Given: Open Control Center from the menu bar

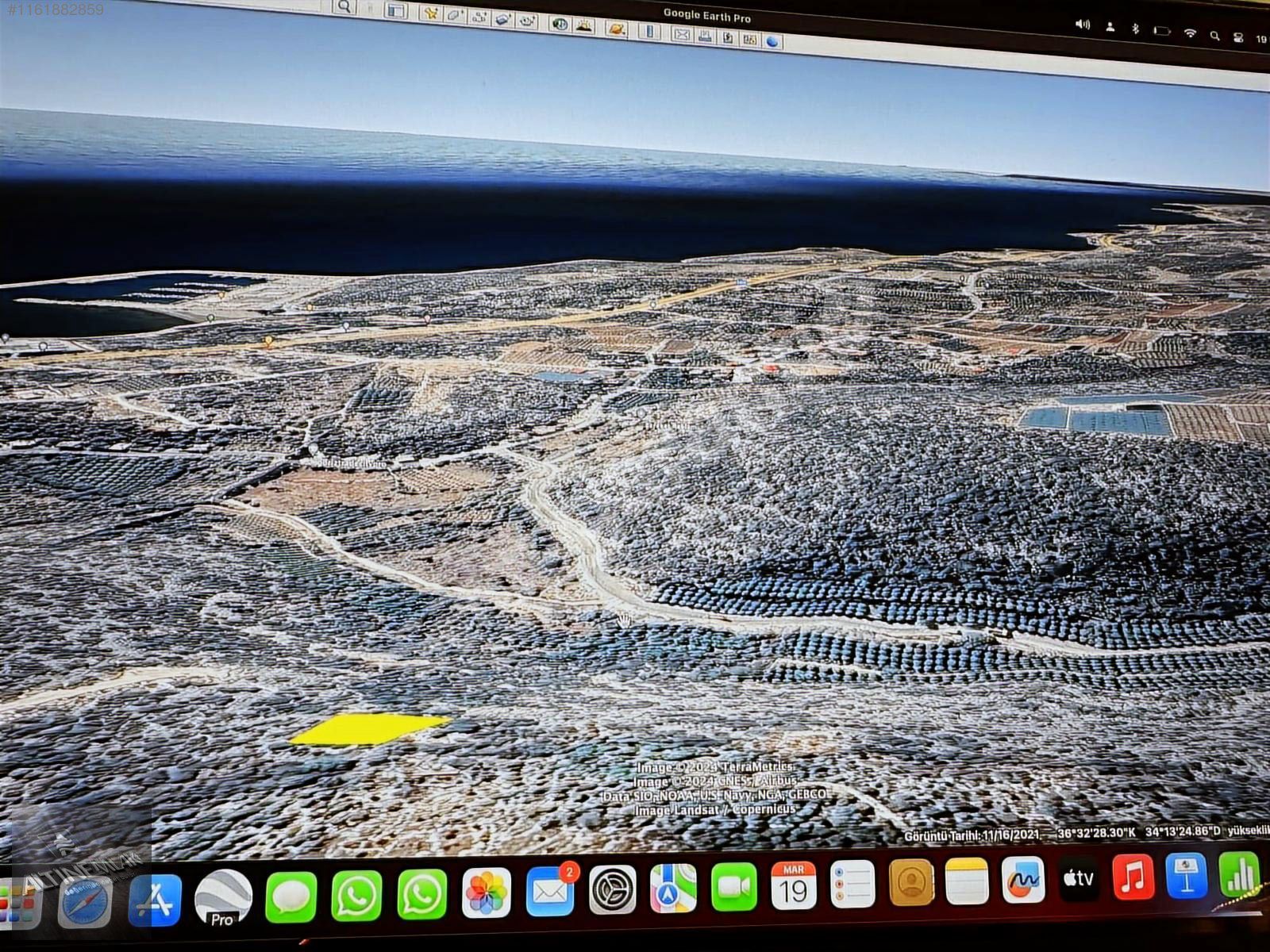Looking at the screenshot, I should coord(1237,36).
